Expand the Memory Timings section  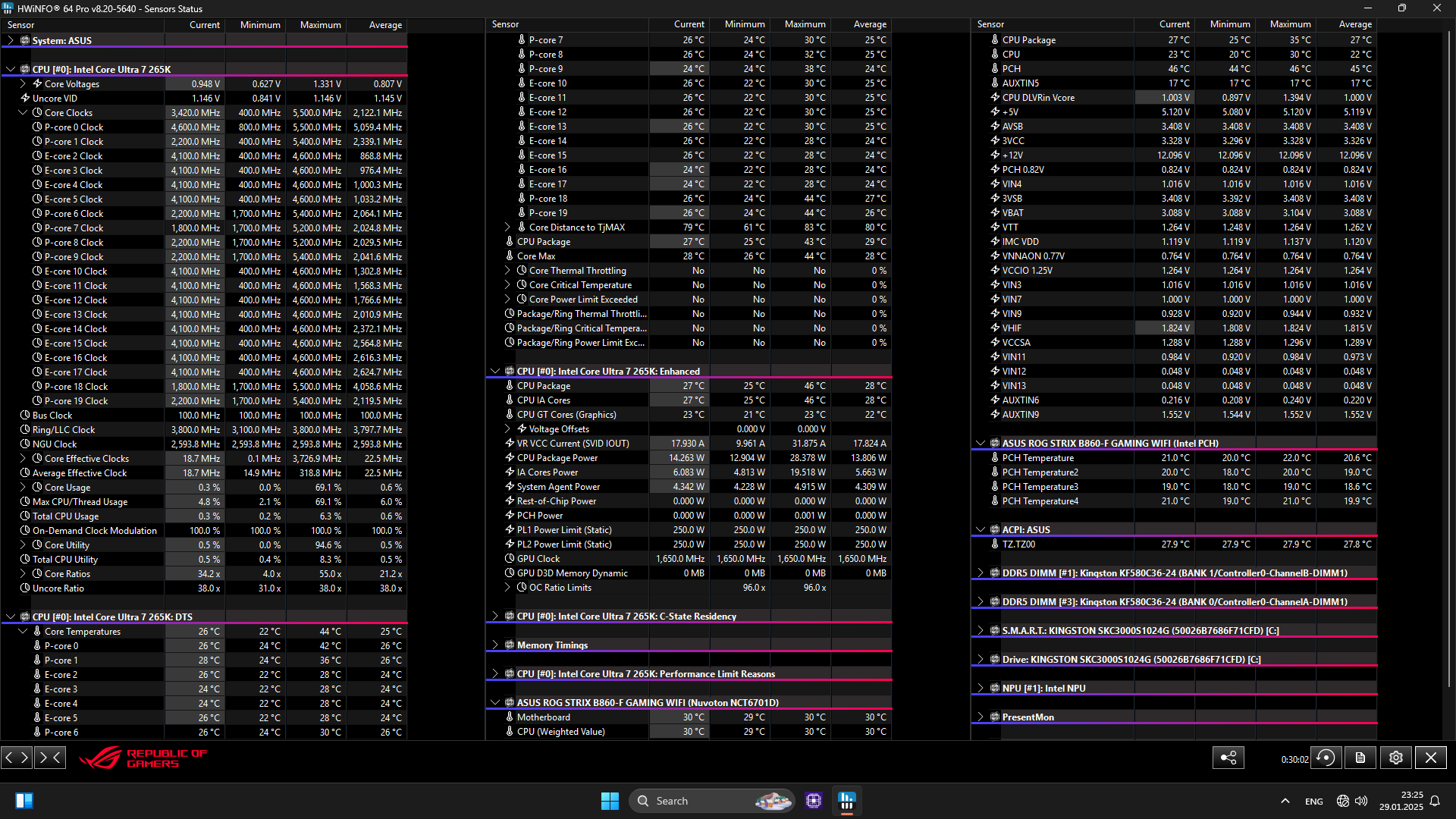(495, 645)
